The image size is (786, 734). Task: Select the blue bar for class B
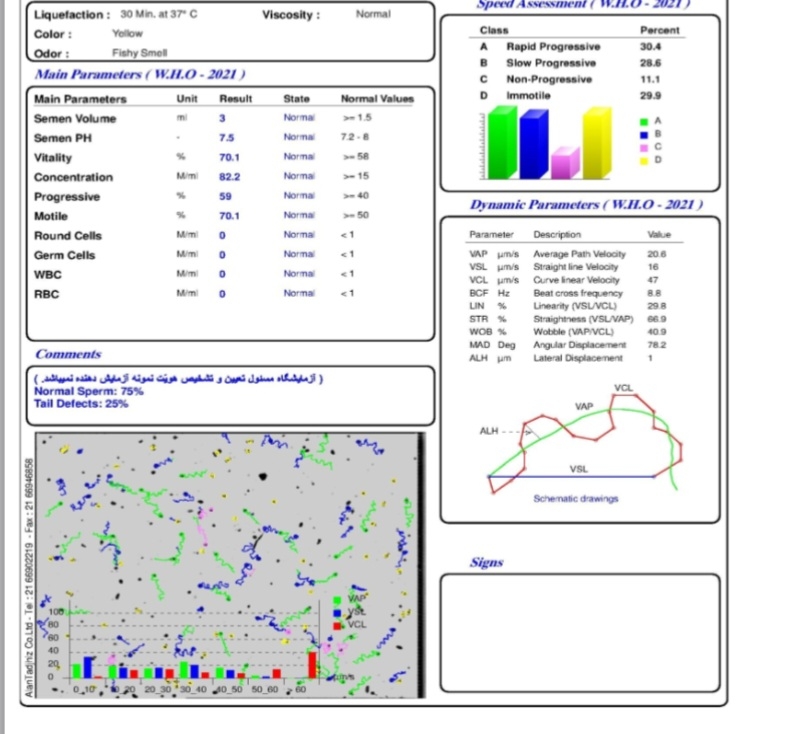click(534, 144)
